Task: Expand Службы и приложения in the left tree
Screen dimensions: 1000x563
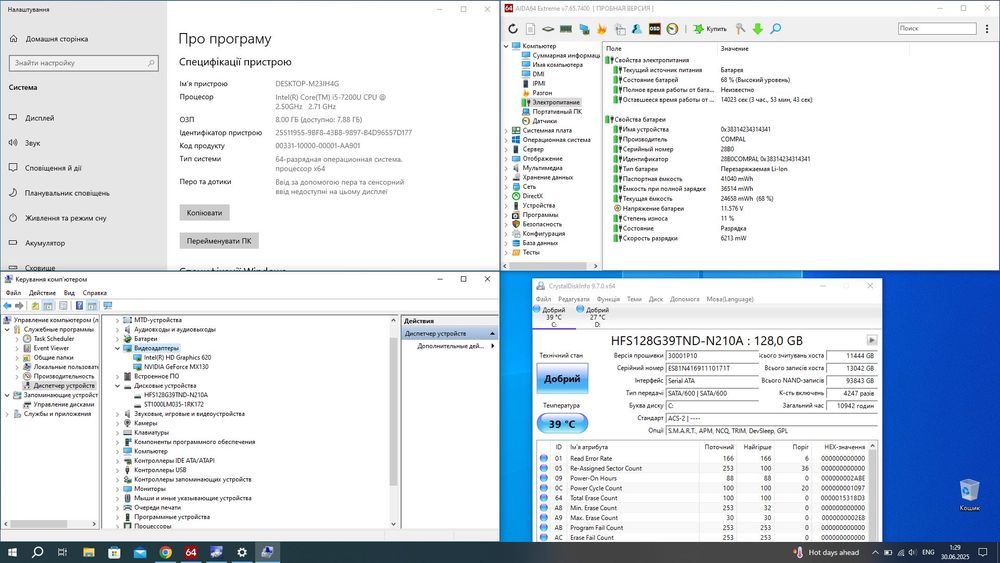Action: coord(5,413)
